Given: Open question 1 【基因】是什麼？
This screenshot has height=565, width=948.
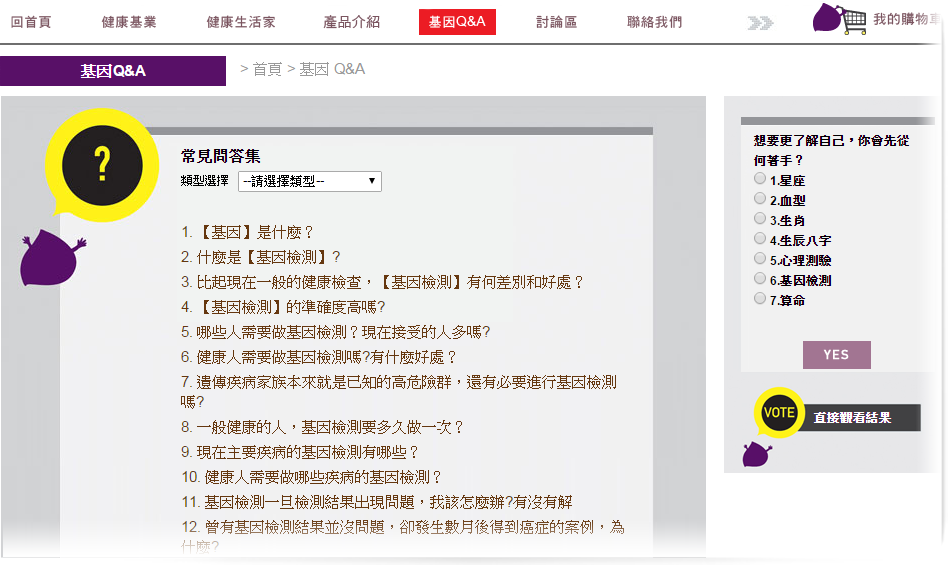Looking at the screenshot, I should click(x=247, y=232).
